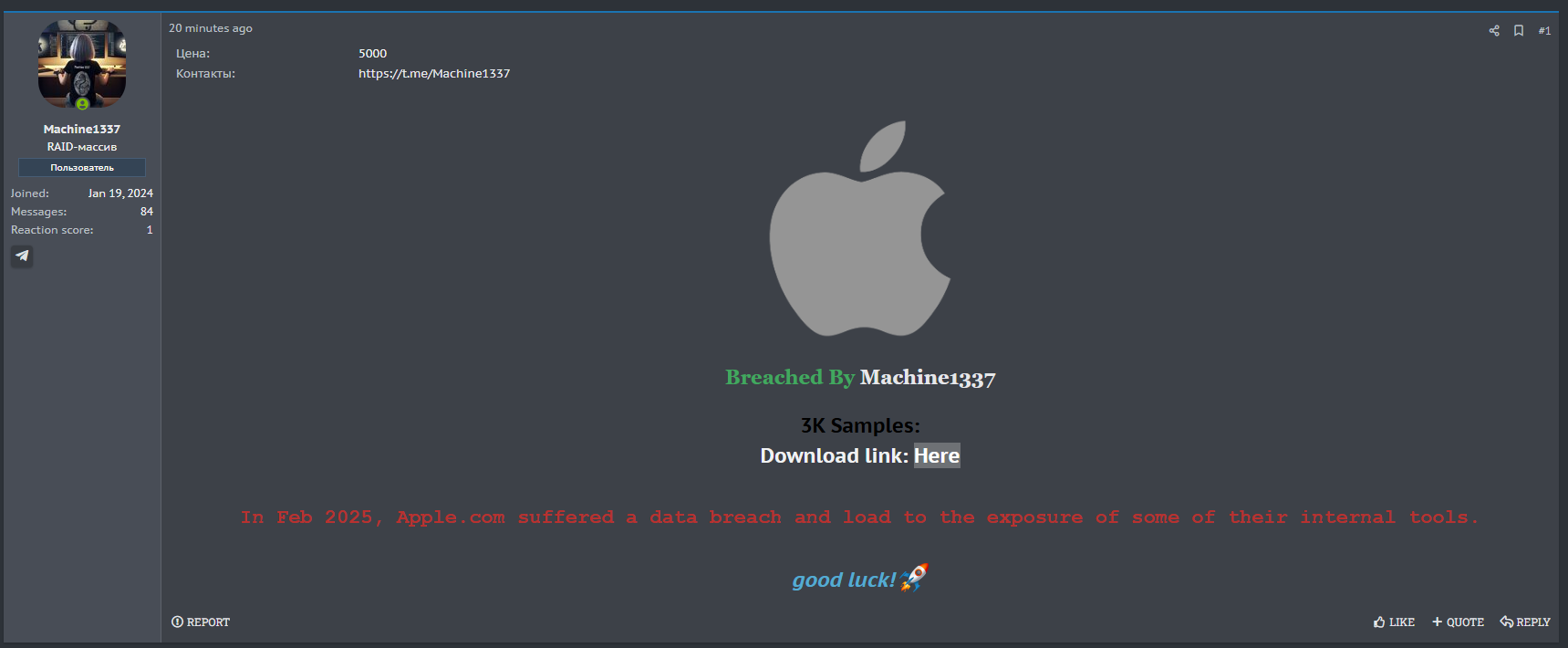Viewport: 1568px width, 648px height.
Task: Click the online status indicator on avatar
Action: coord(82,104)
